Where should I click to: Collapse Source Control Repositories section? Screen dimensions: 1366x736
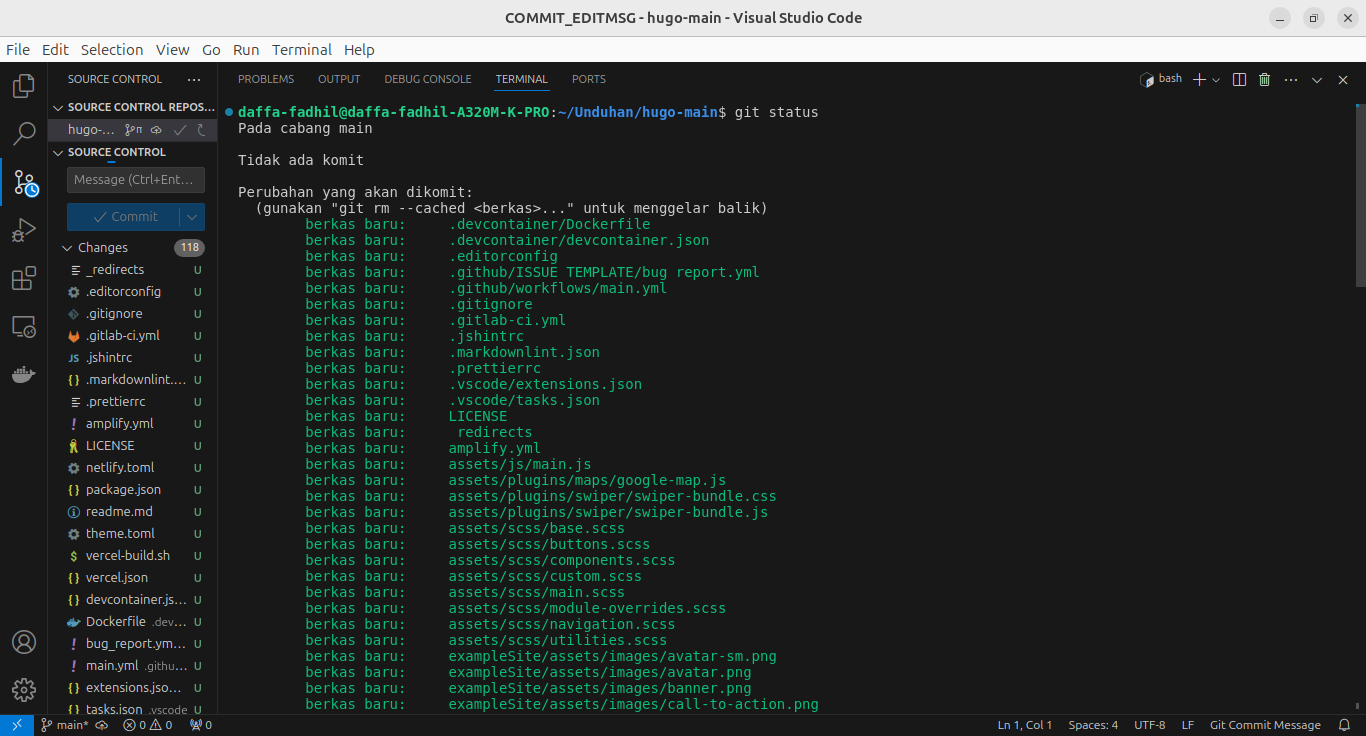133,107
